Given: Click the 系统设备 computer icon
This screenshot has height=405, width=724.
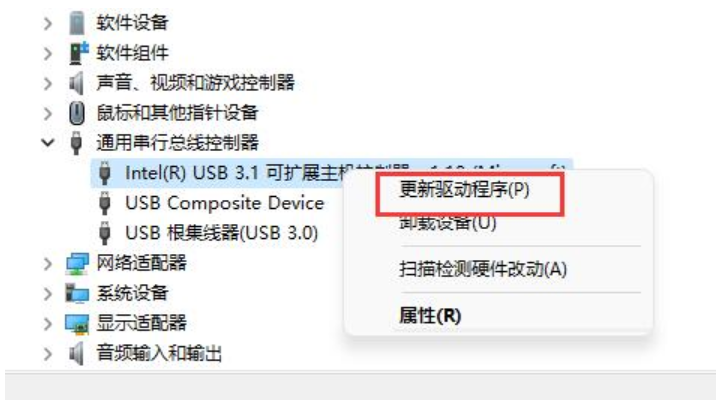Looking at the screenshot, I should [77, 294].
